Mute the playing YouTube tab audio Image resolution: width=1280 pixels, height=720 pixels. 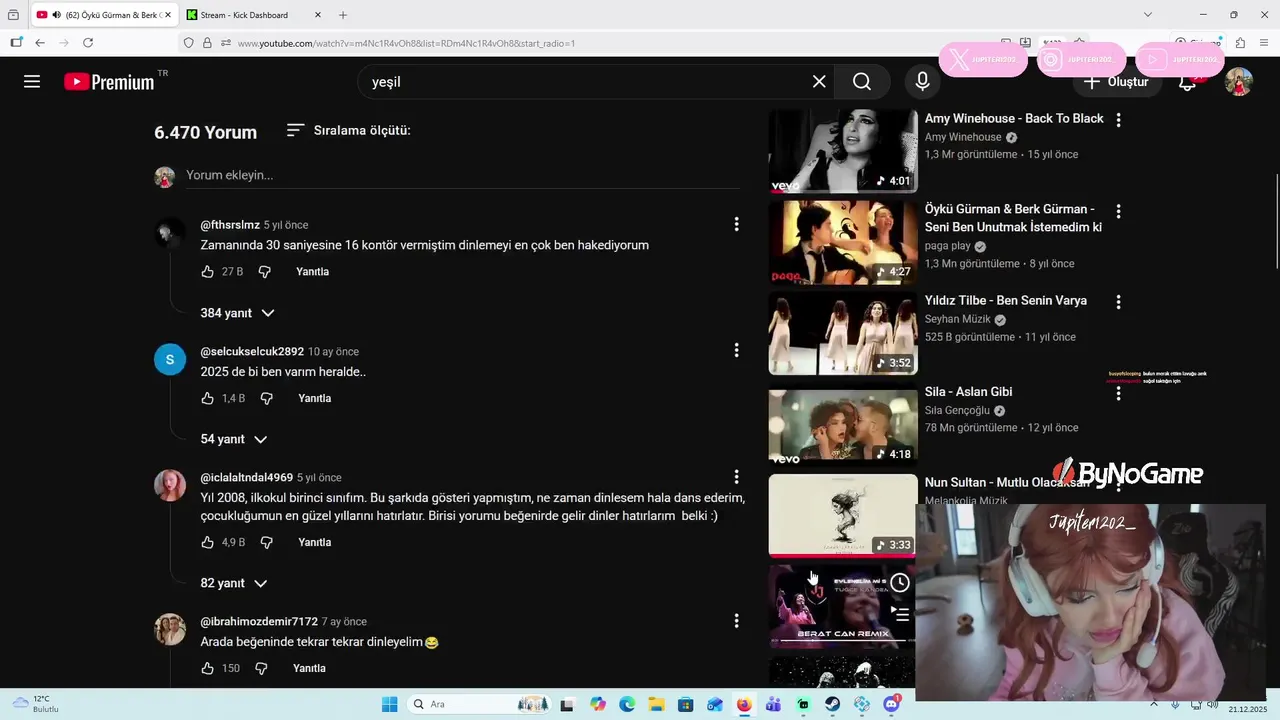(56, 15)
